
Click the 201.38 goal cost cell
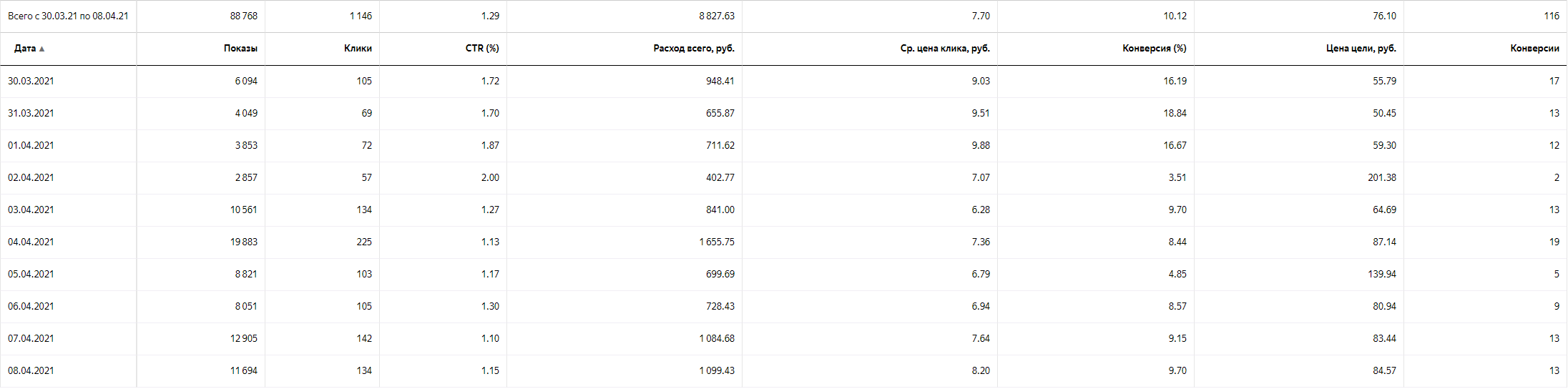tap(1382, 177)
